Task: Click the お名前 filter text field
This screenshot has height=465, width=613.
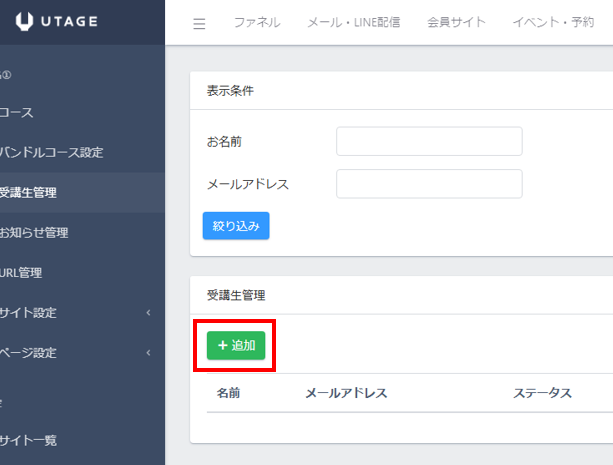Action: [x=429, y=142]
